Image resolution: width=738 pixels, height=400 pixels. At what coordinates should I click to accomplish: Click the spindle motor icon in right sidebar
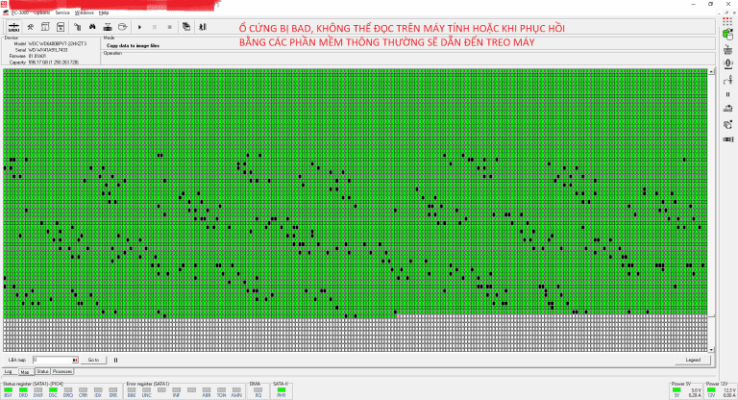click(x=728, y=64)
